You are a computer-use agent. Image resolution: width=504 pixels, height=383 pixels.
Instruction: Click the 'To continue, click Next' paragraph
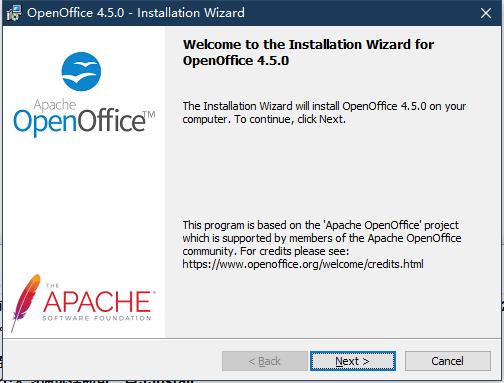pos(324,113)
